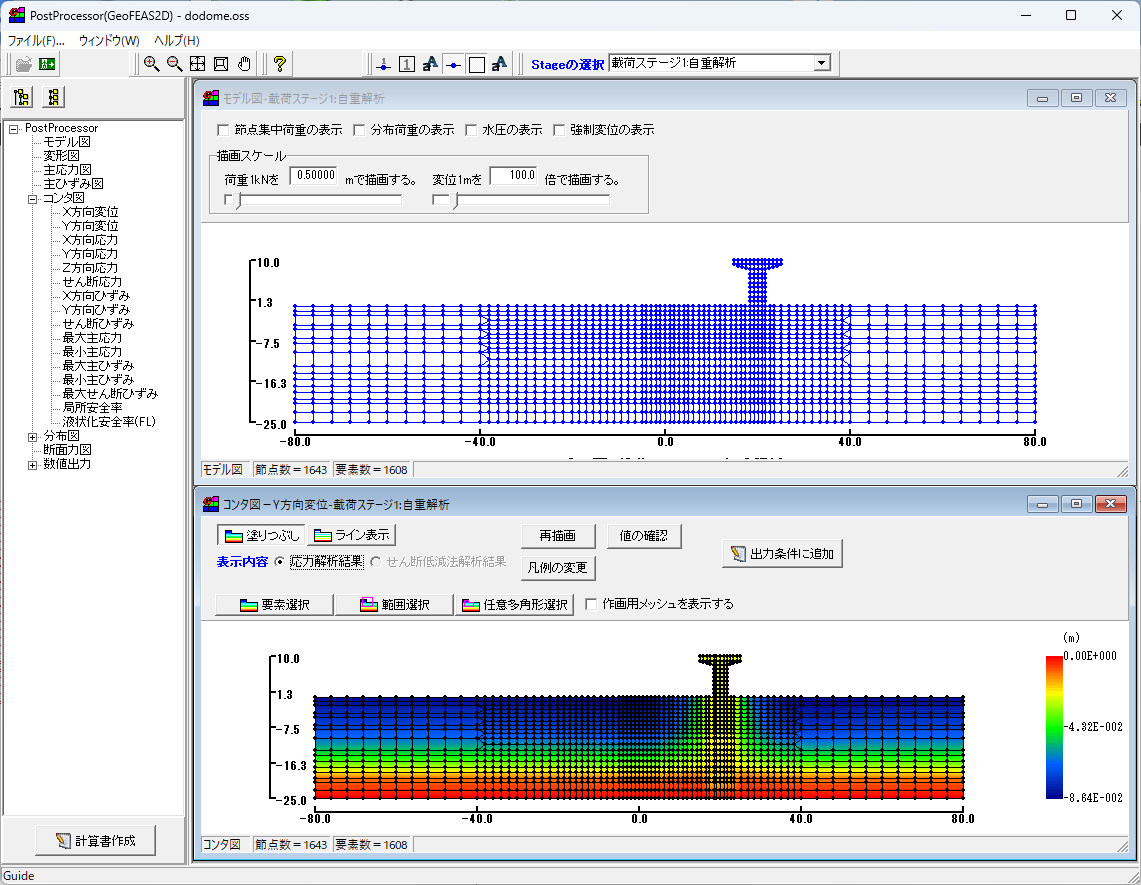
Task: Open the ウィンドウ(W) menu
Action: click(109, 41)
